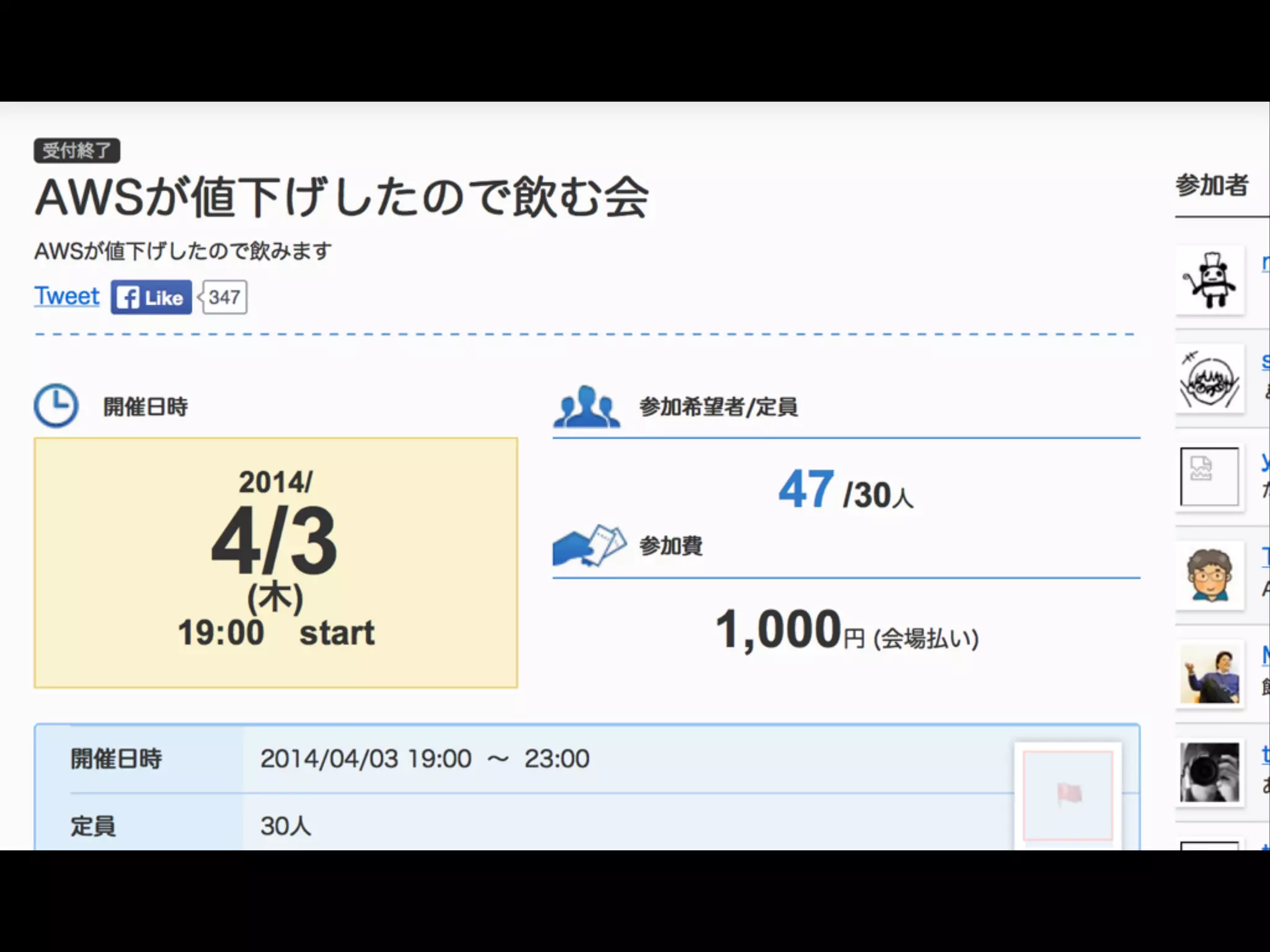The width and height of the screenshot is (1270, 952).
Task: Click the yellow 4/3 date box
Action: click(x=276, y=562)
